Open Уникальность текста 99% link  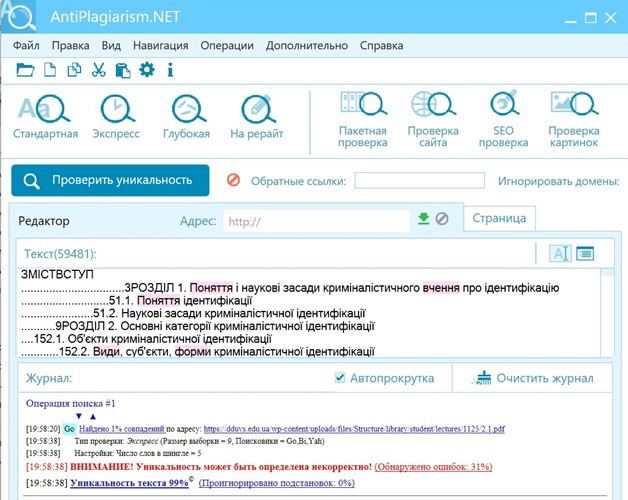click(129, 483)
